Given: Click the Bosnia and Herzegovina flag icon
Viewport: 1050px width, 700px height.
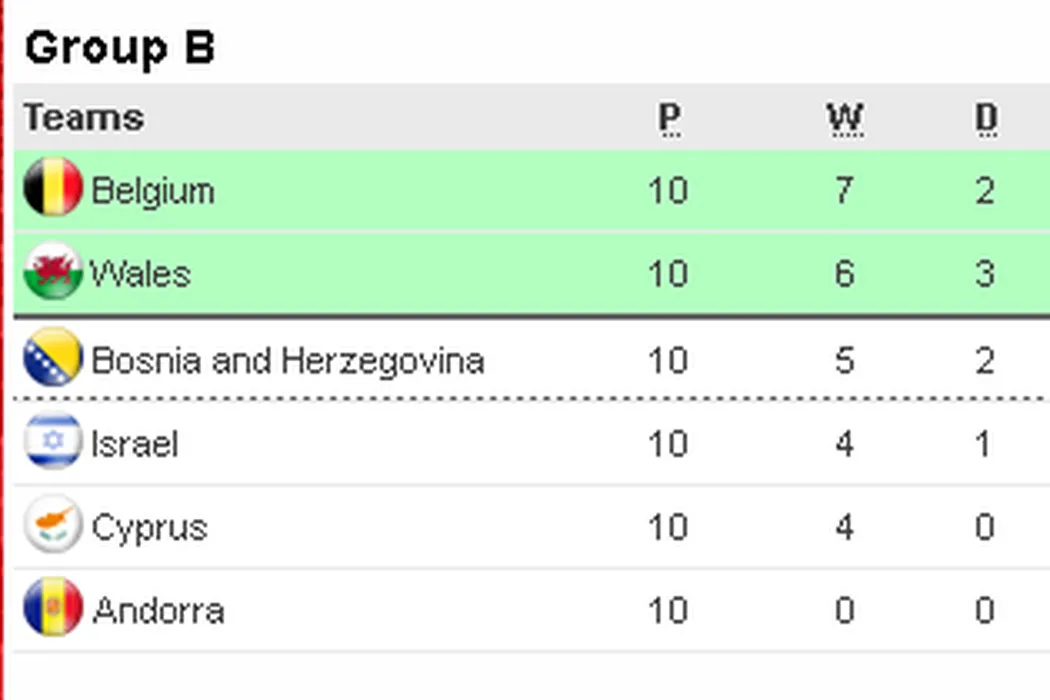Looking at the screenshot, I should click(52, 358).
